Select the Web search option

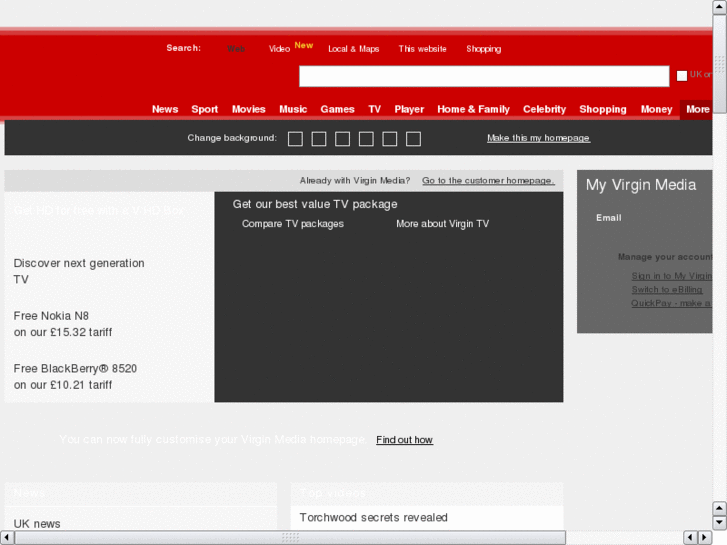pyautogui.click(x=236, y=49)
